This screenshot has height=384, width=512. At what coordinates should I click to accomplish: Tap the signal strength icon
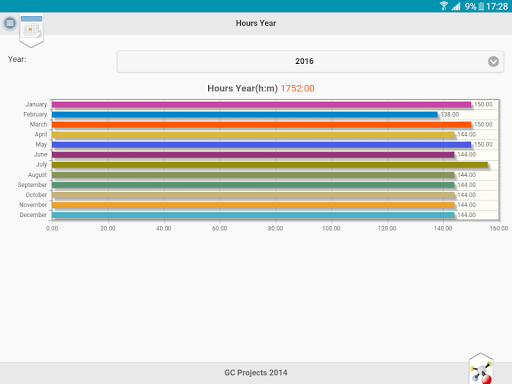pos(456,6)
